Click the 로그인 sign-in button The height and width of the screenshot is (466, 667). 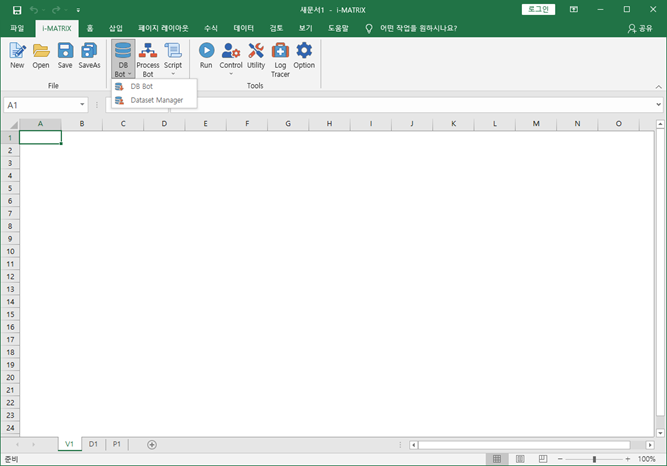pyautogui.click(x=538, y=9)
